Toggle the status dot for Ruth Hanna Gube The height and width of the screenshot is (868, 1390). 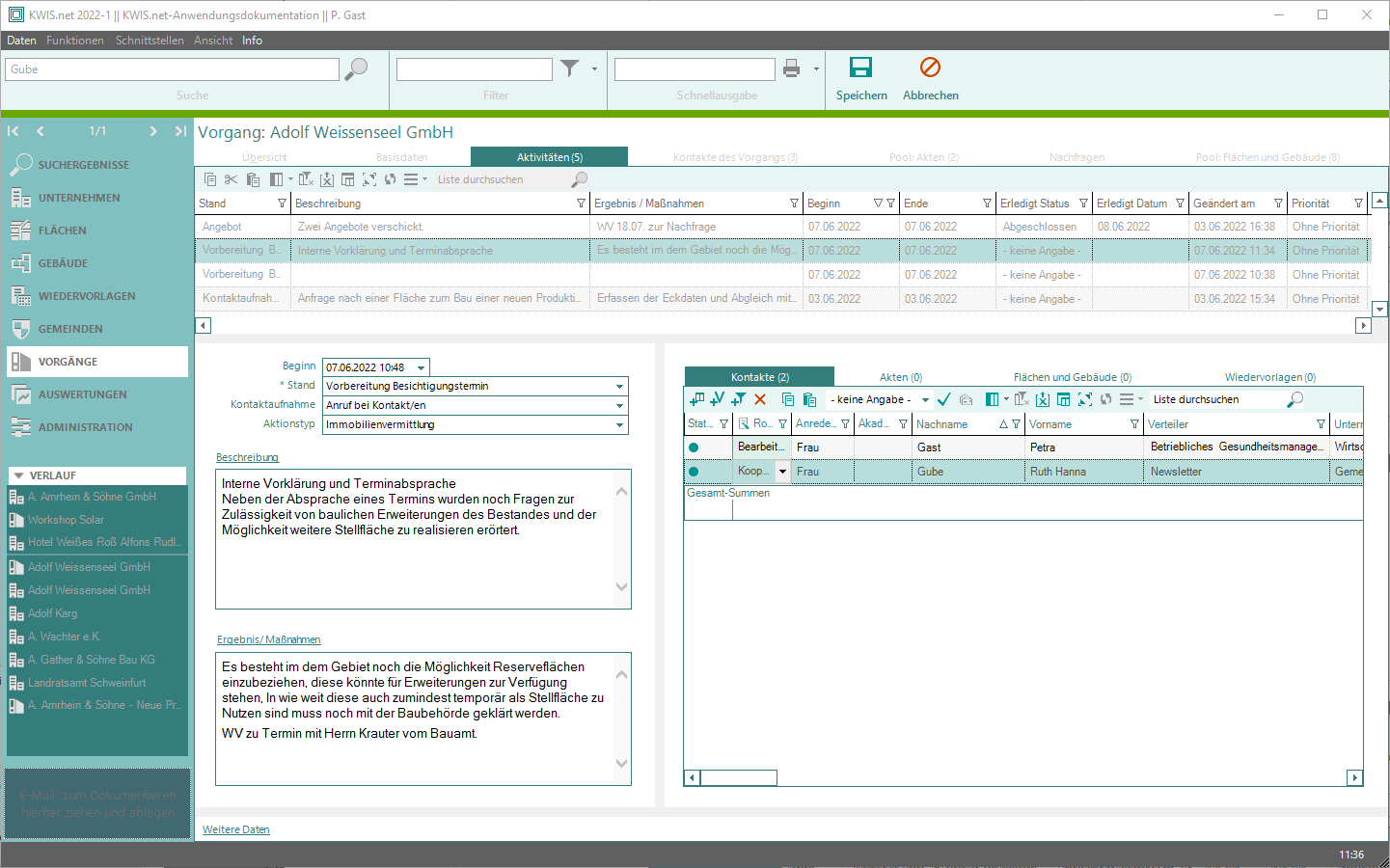coord(694,472)
